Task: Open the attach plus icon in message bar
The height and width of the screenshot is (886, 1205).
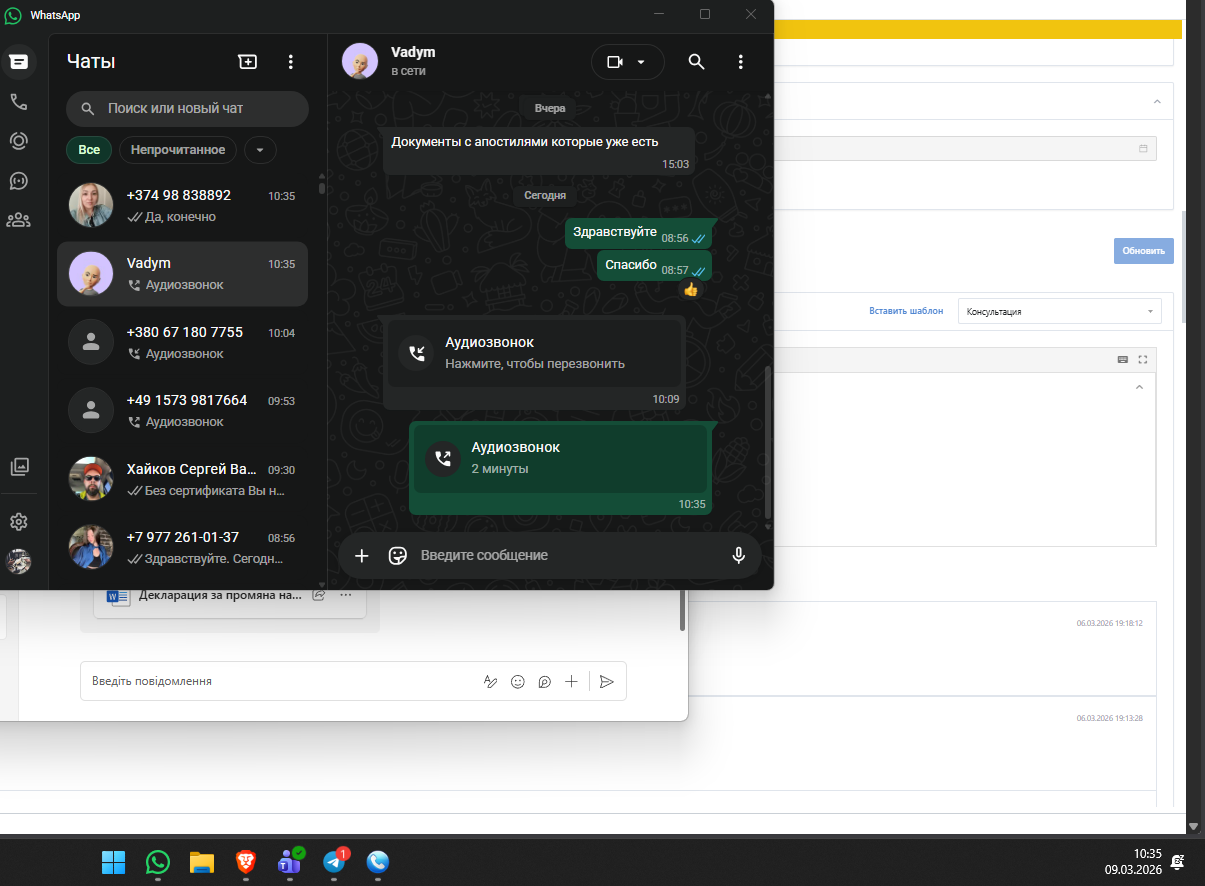Action: click(x=362, y=555)
